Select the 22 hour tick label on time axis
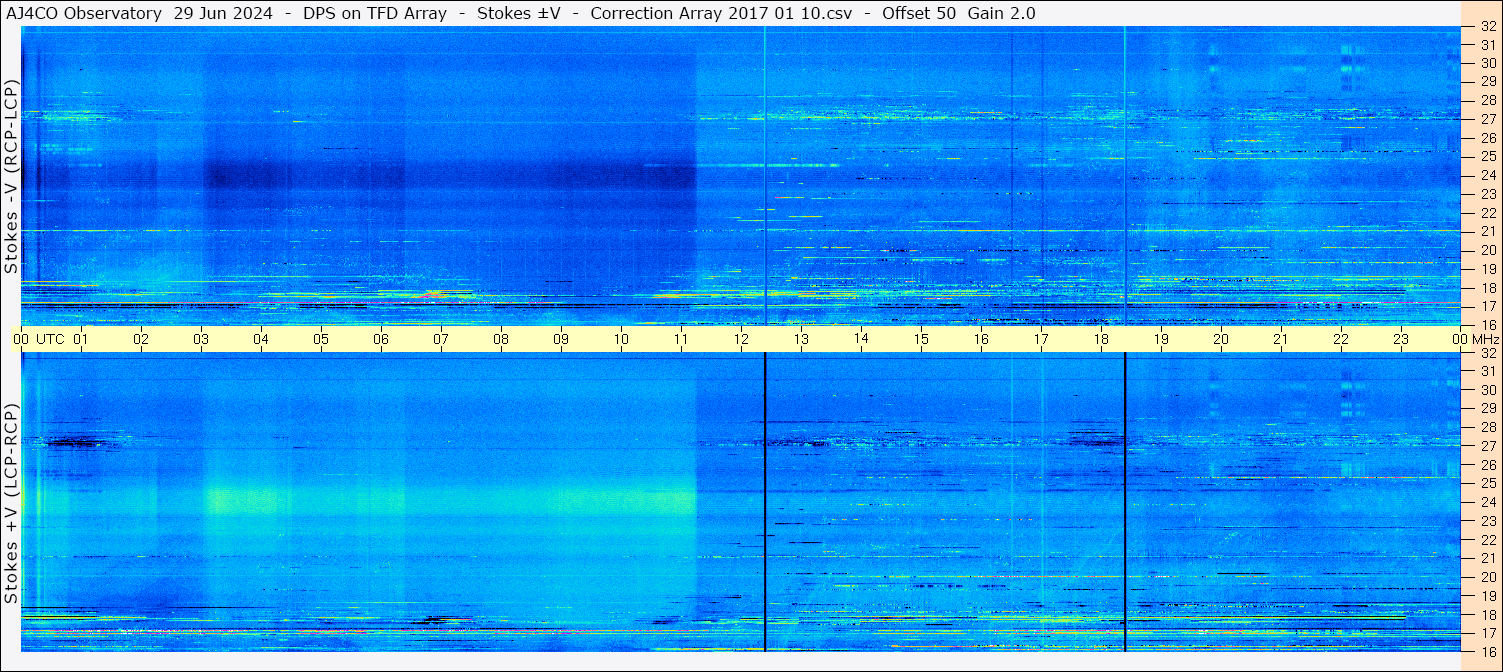Image resolution: width=1503 pixels, height=672 pixels. point(1341,339)
